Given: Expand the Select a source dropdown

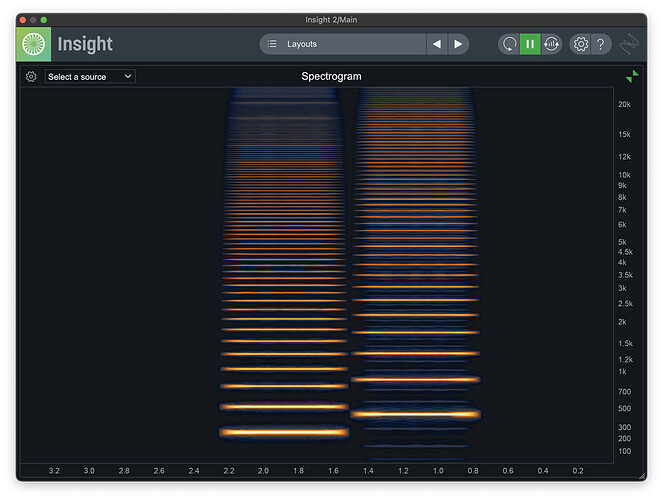Looking at the screenshot, I should tap(90, 77).
